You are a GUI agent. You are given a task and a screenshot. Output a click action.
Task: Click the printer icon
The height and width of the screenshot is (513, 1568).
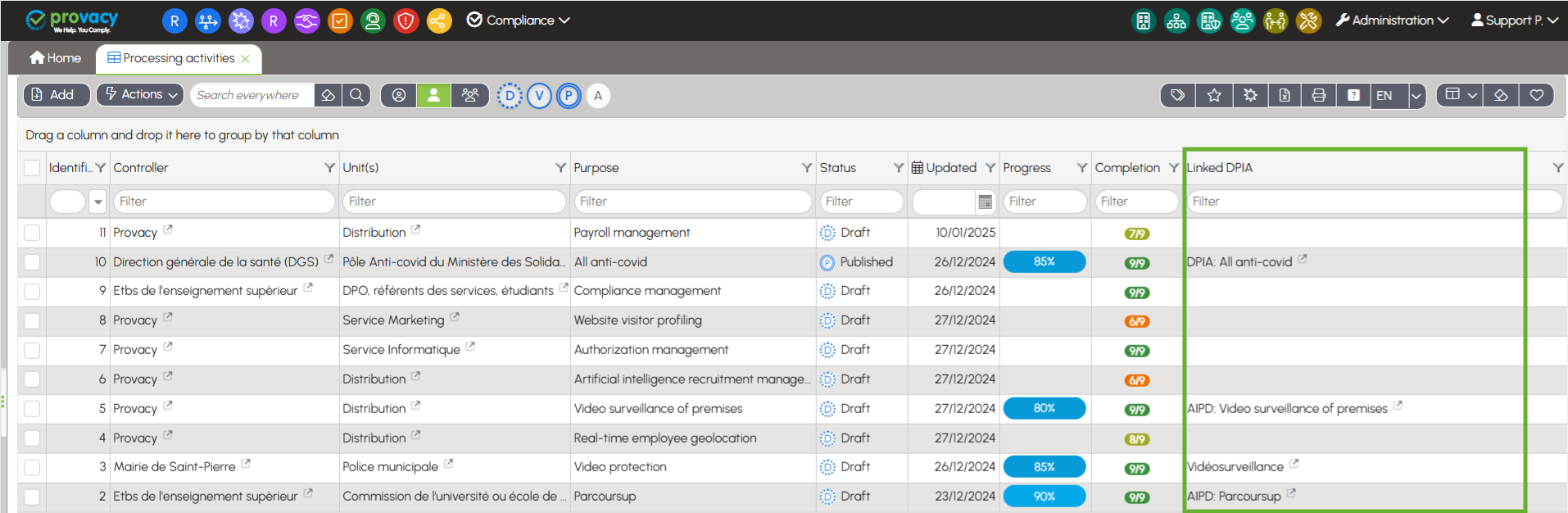[1319, 95]
